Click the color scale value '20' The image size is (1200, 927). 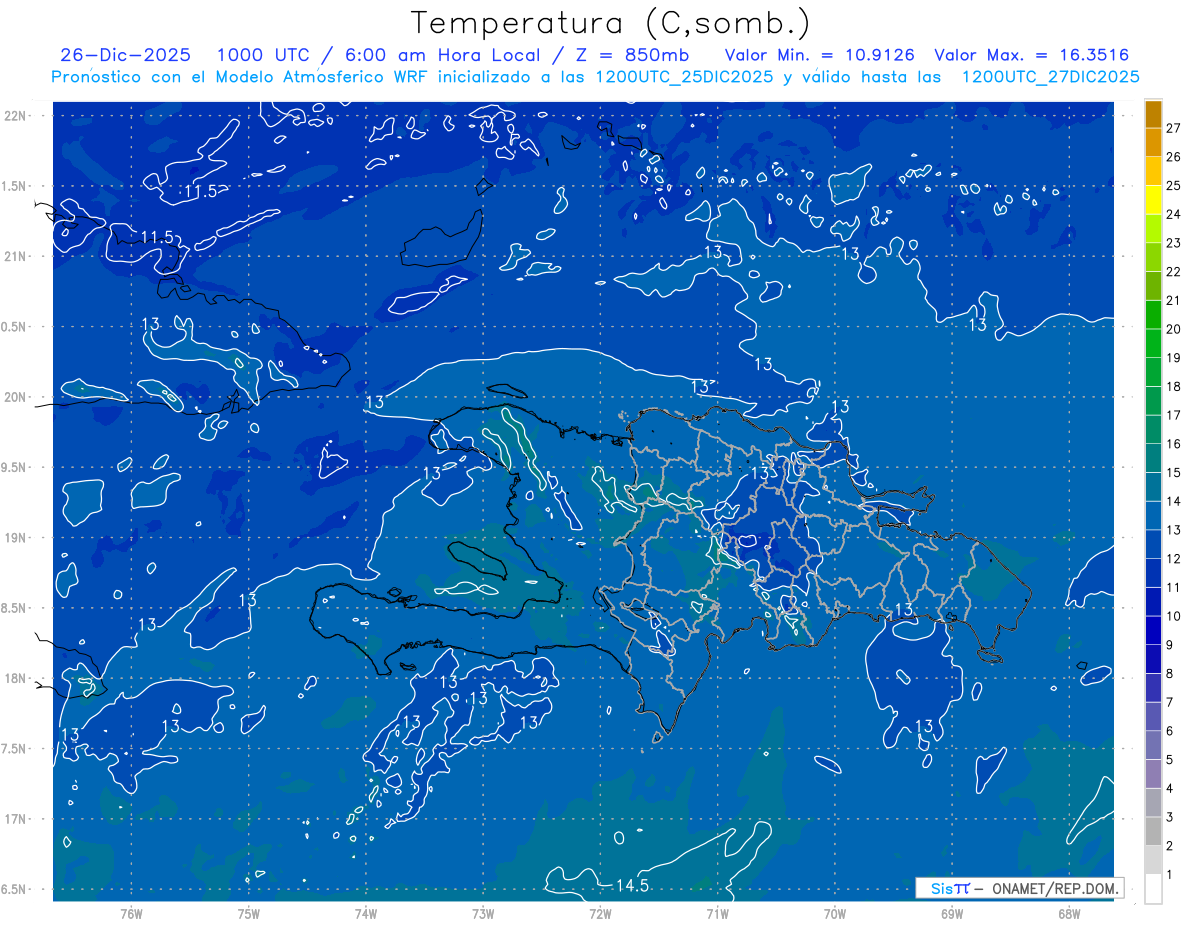pyautogui.click(x=1174, y=329)
